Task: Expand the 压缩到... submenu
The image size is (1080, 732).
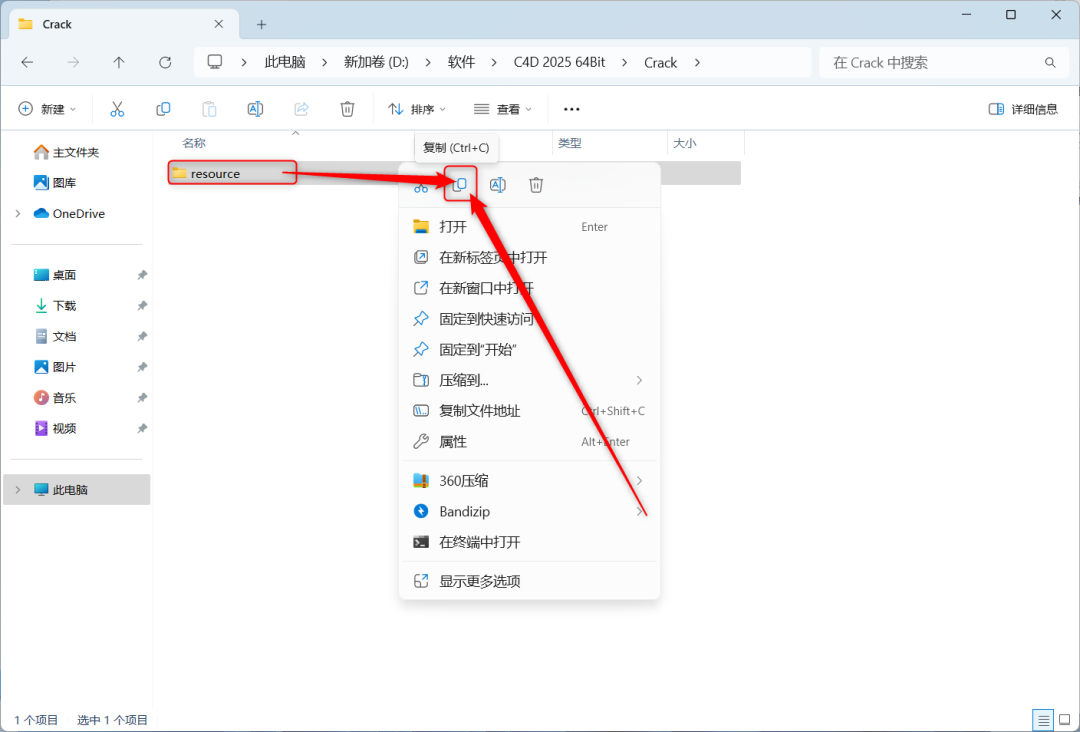Action: point(639,380)
